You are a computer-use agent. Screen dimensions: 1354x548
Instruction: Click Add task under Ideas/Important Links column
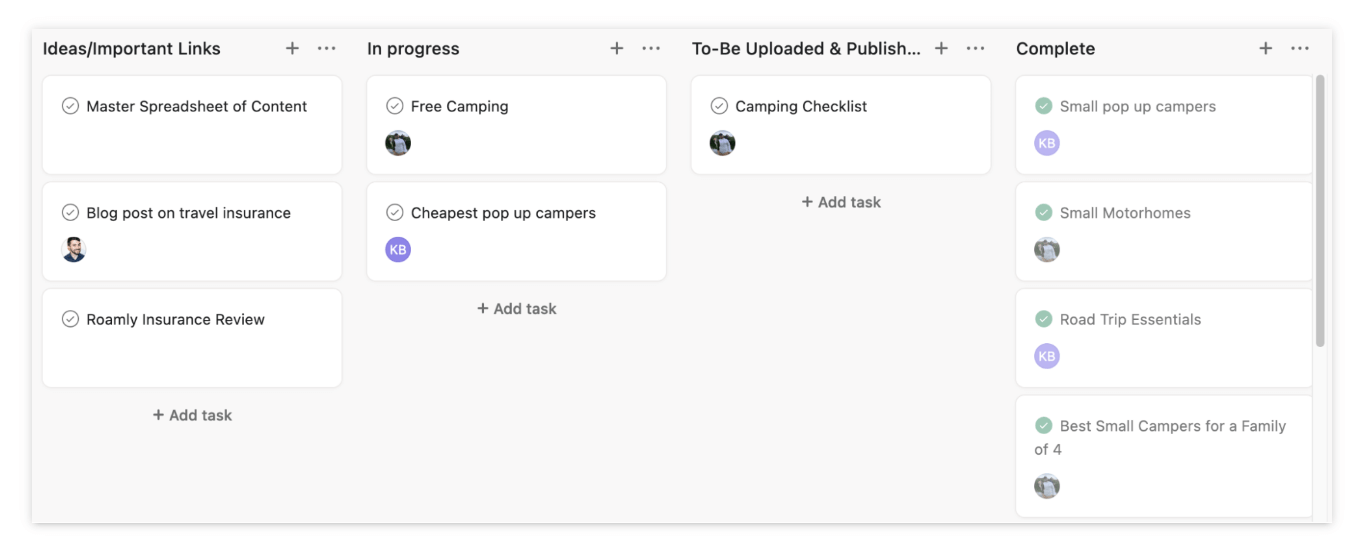click(x=192, y=415)
